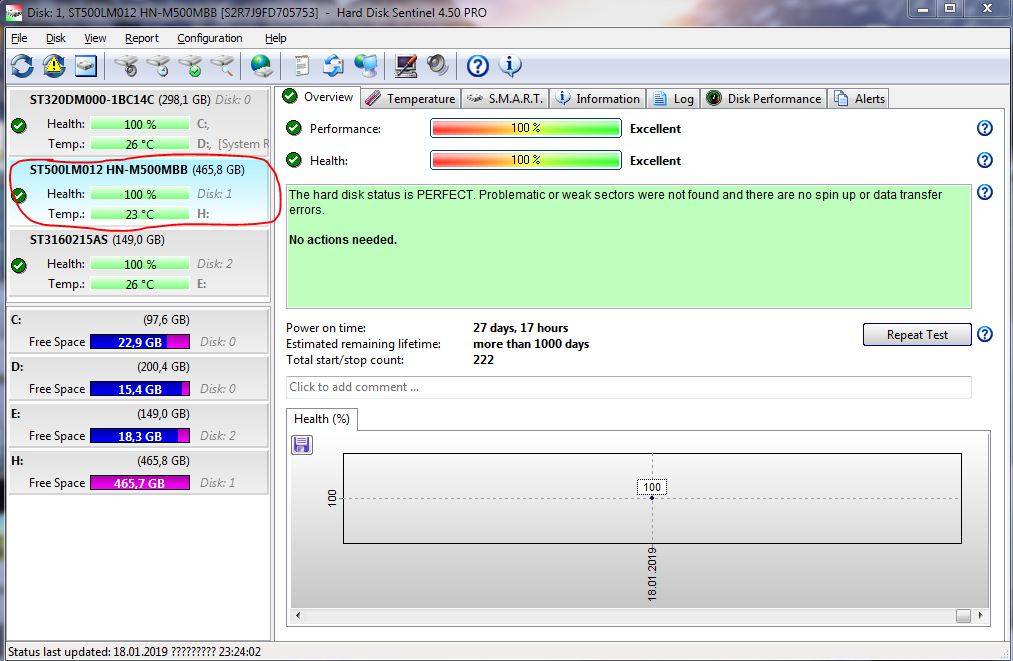Open the View menu

tap(95, 38)
